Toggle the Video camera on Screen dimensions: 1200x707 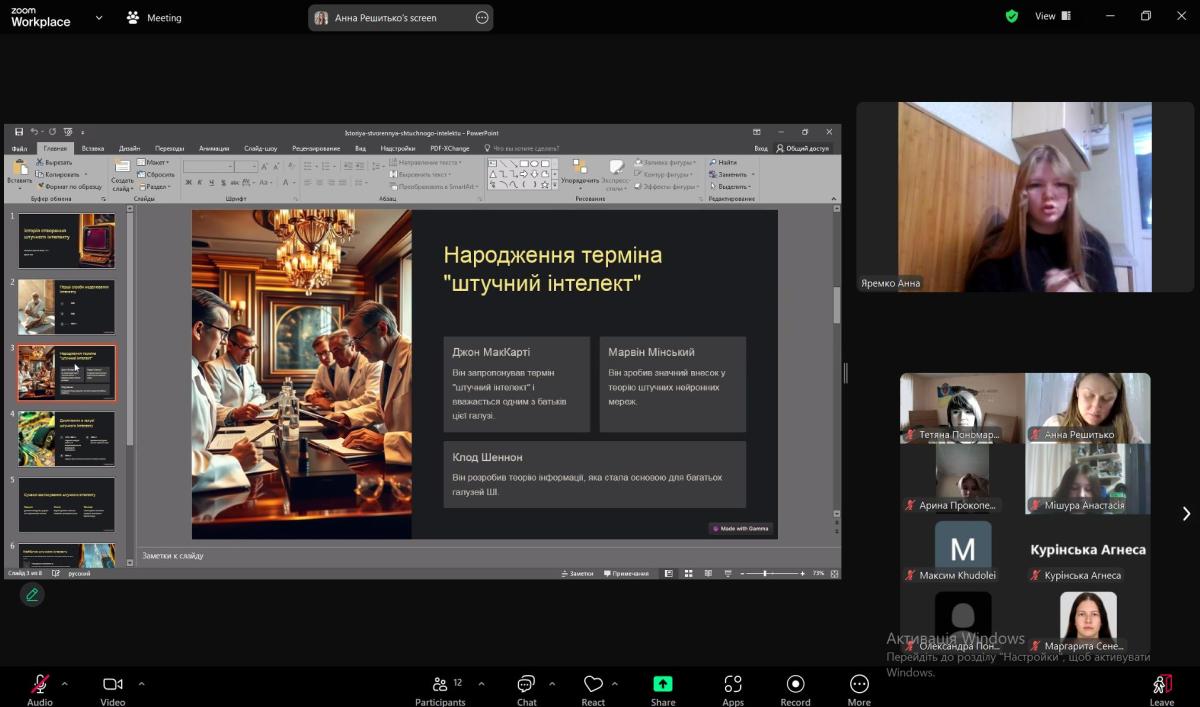(x=112, y=686)
